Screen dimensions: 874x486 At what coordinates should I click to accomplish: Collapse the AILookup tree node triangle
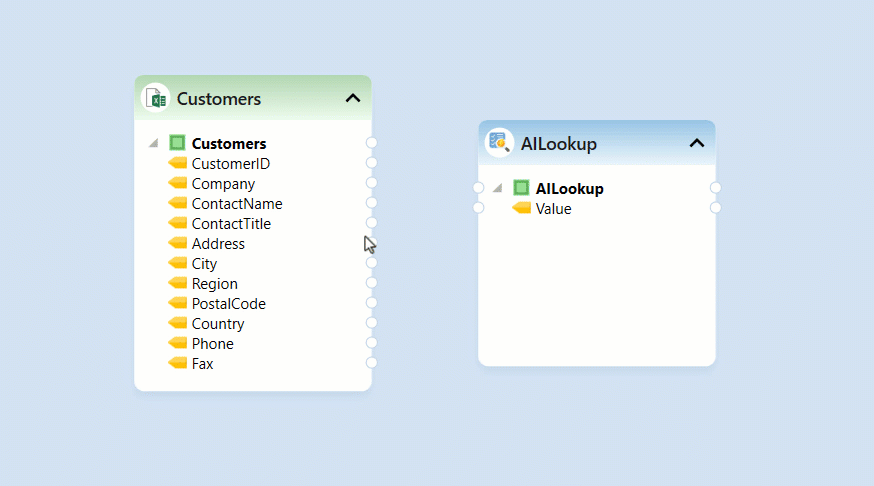(x=498, y=189)
